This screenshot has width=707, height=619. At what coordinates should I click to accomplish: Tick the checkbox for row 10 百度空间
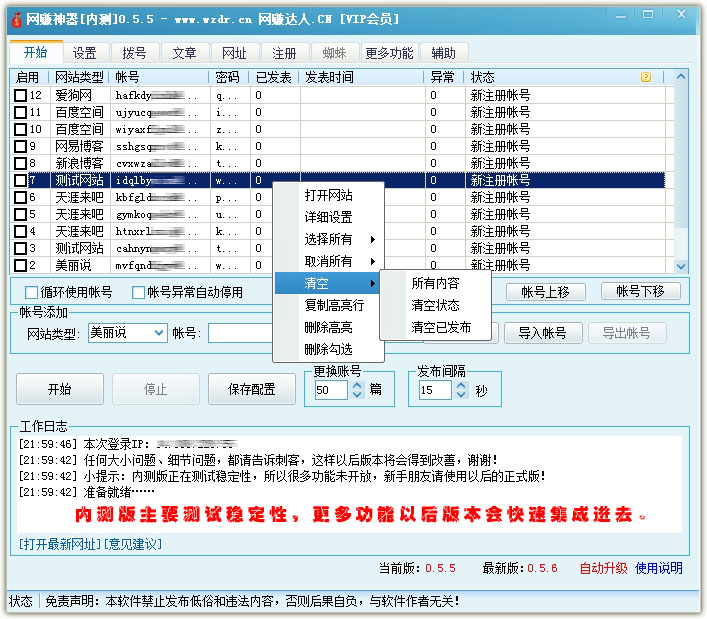pyautogui.click(x=20, y=129)
